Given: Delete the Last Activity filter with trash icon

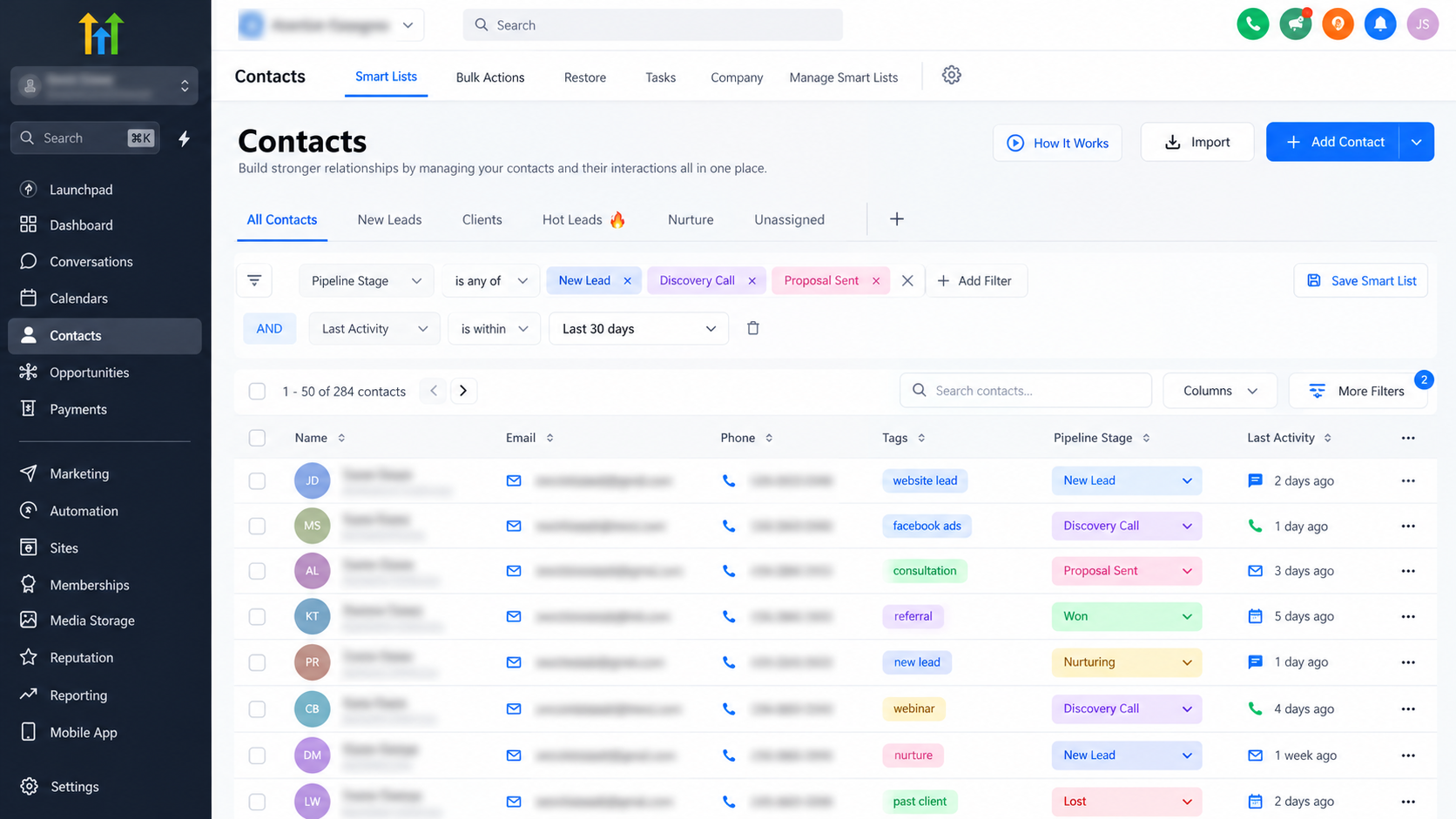Looking at the screenshot, I should coord(753,328).
